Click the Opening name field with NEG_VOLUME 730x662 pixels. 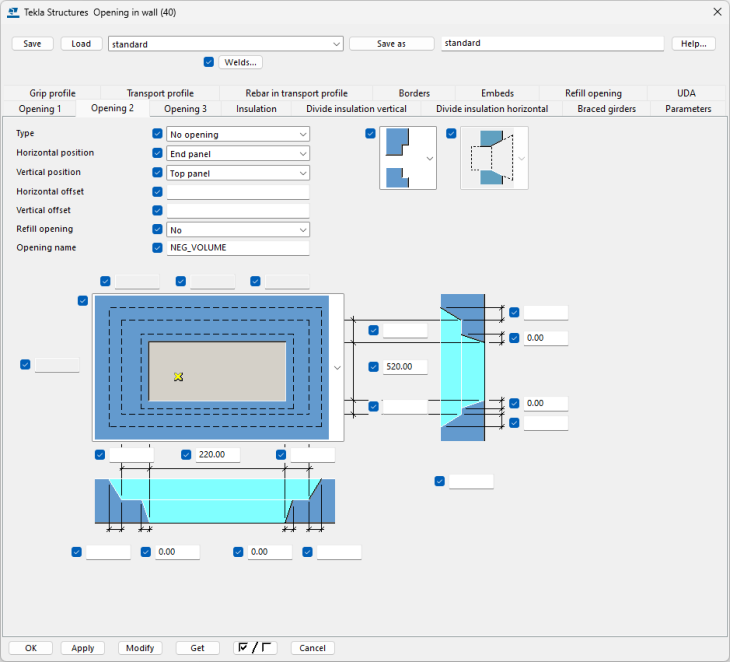coord(238,248)
